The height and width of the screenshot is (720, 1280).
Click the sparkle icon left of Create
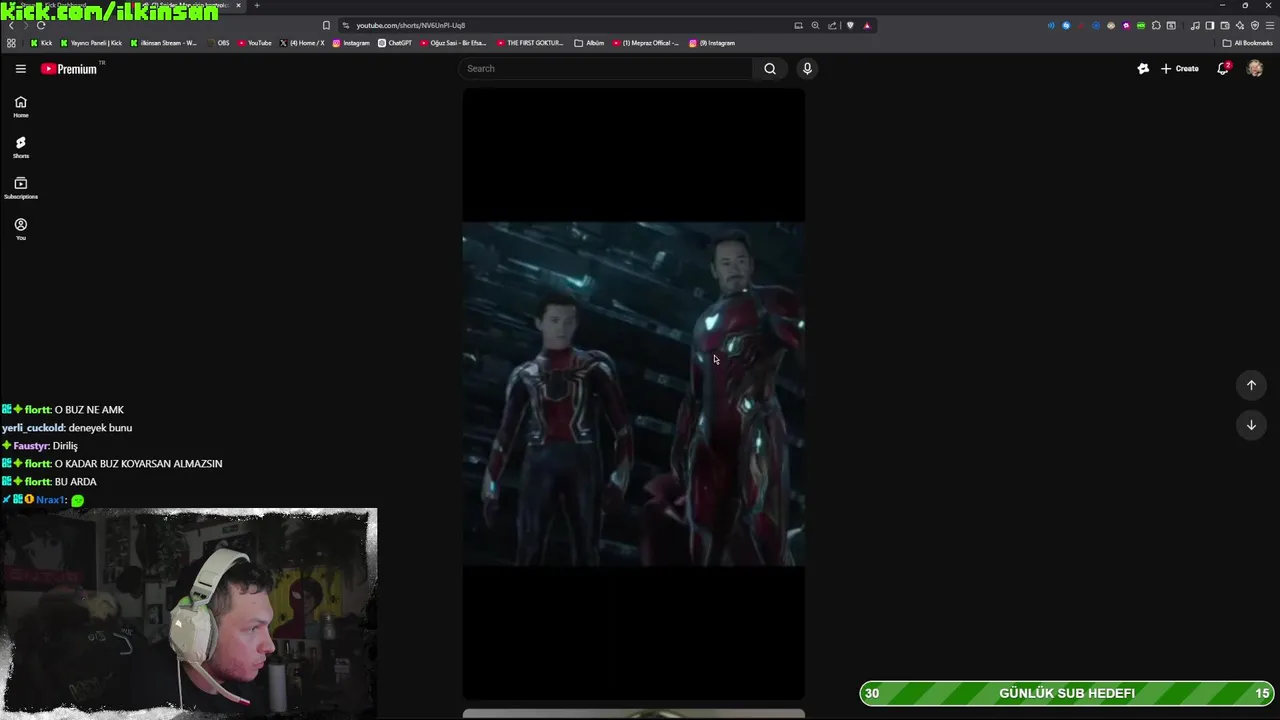1143,68
